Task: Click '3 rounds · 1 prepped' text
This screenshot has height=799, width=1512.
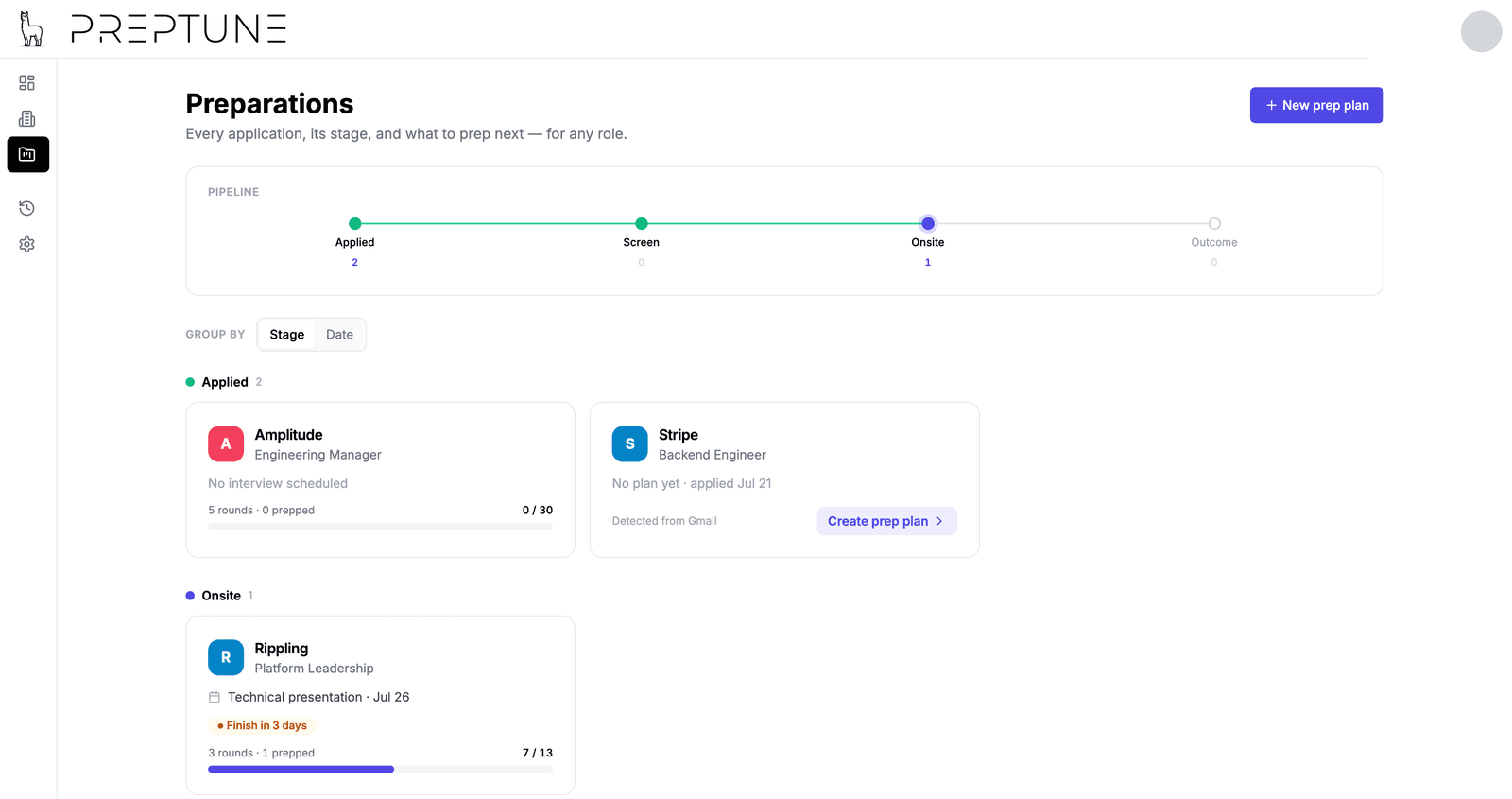Action: (262, 753)
